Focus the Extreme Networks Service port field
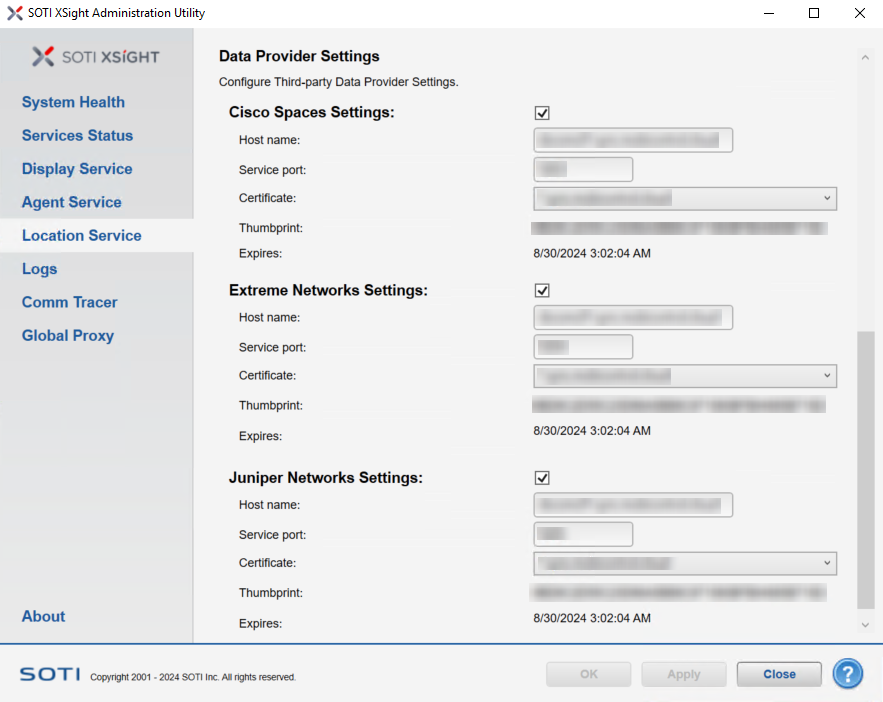 click(583, 347)
